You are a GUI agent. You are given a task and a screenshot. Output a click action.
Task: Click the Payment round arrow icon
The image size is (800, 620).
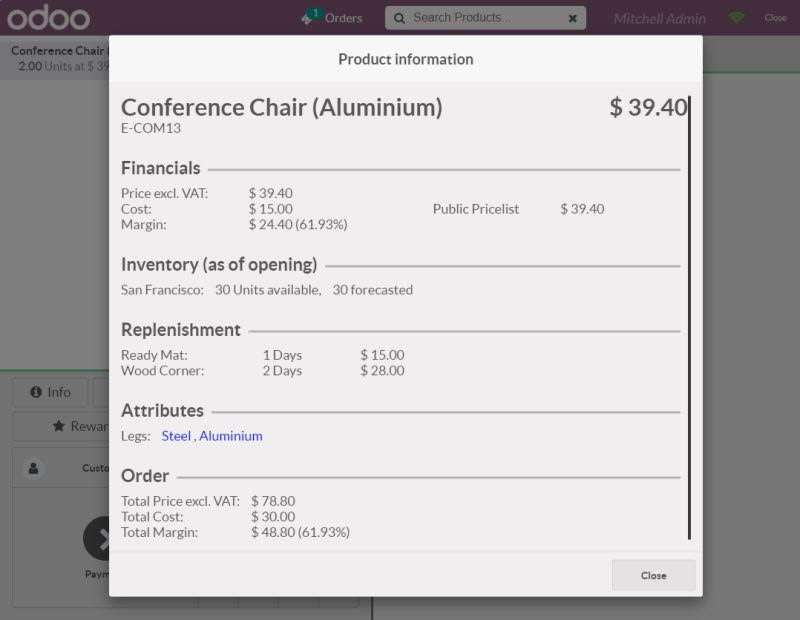98,538
